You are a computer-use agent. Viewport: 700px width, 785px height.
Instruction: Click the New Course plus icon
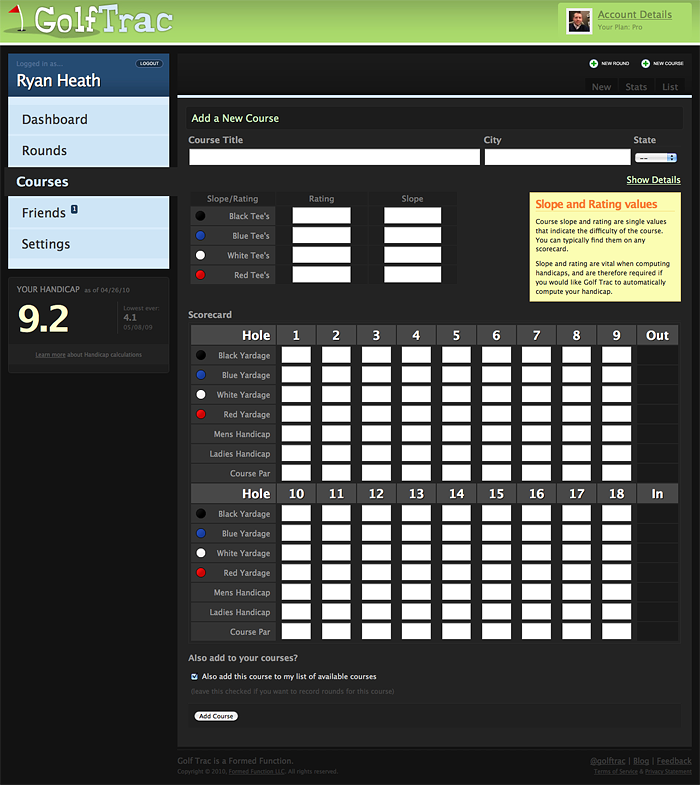click(645, 64)
